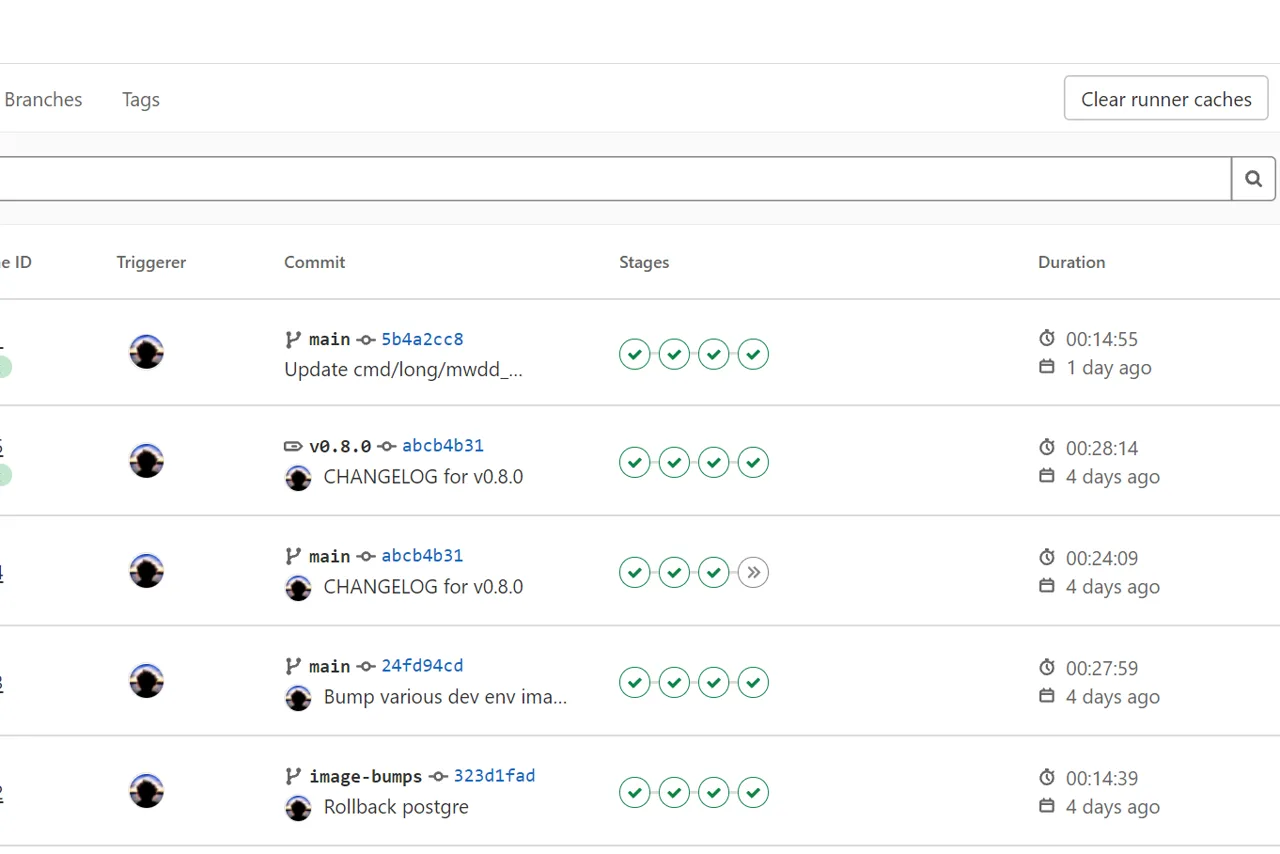Open the image-bumps branch link

(365, 776)
